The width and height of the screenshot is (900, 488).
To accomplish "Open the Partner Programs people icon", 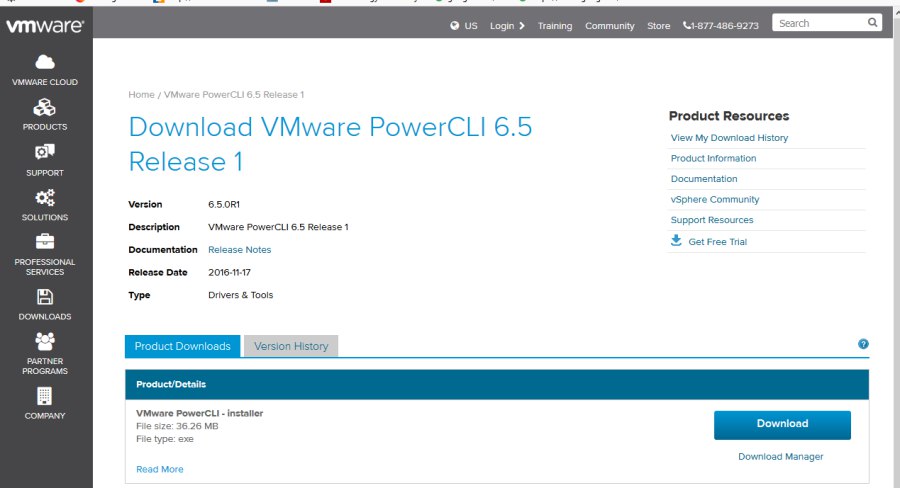I will 45,341.
